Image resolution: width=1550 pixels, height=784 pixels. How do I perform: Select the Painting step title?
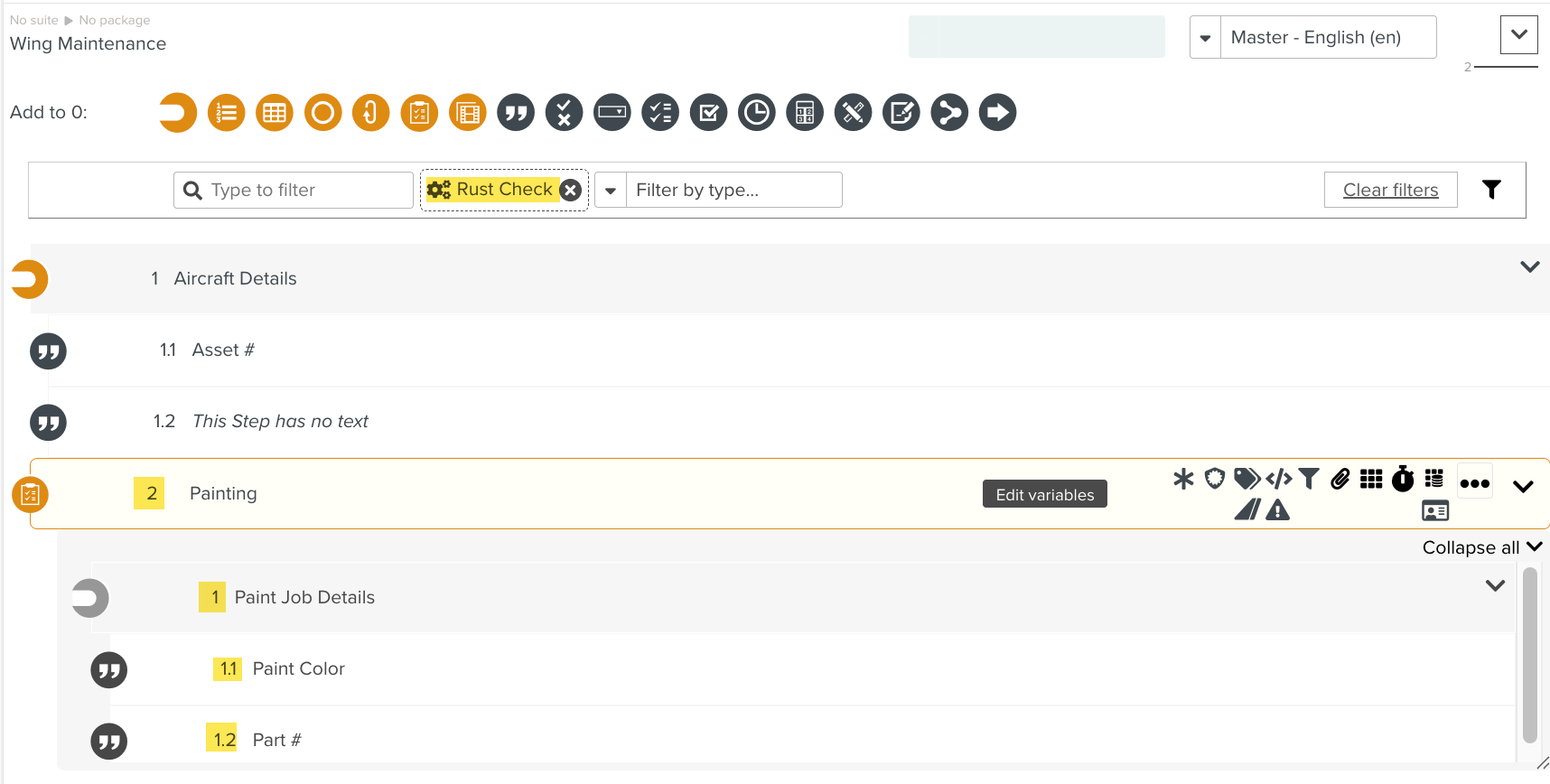223,493
